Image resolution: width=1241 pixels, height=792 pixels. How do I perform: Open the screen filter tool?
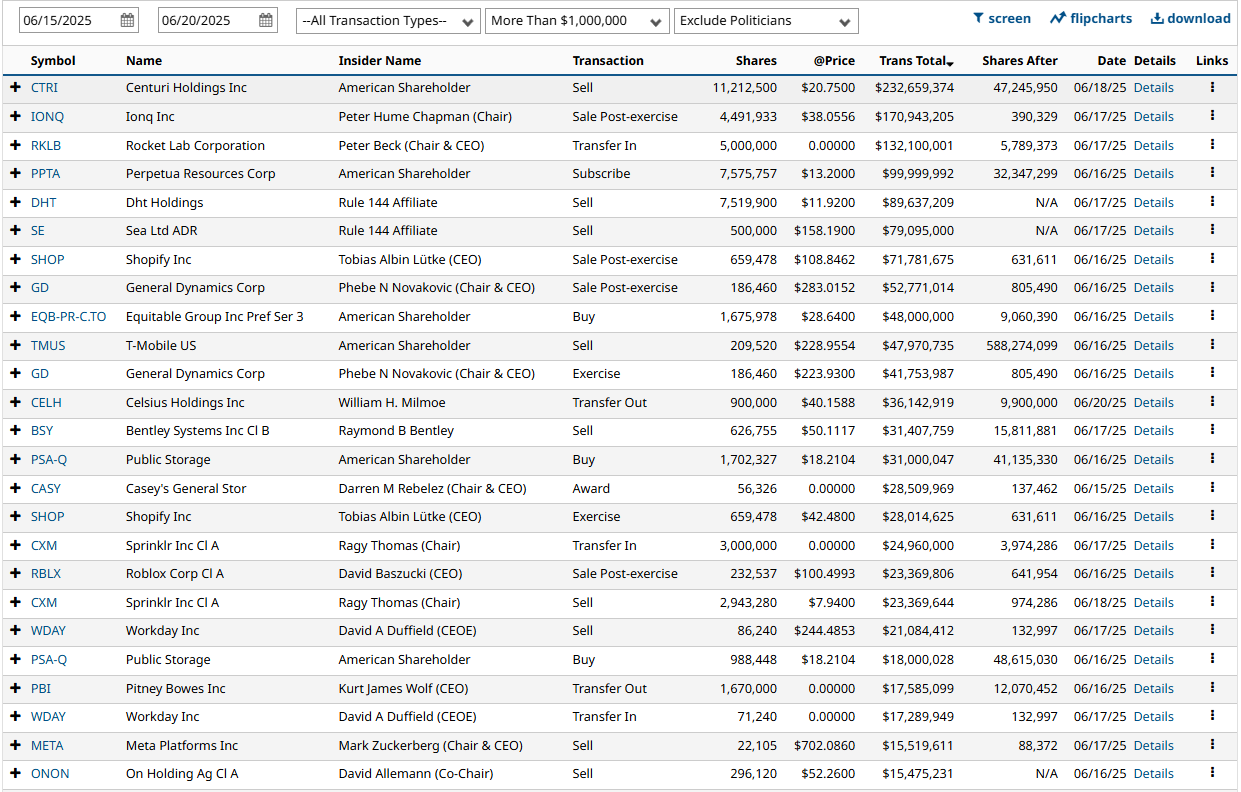pyautogui.click(x=1002, y=18)
